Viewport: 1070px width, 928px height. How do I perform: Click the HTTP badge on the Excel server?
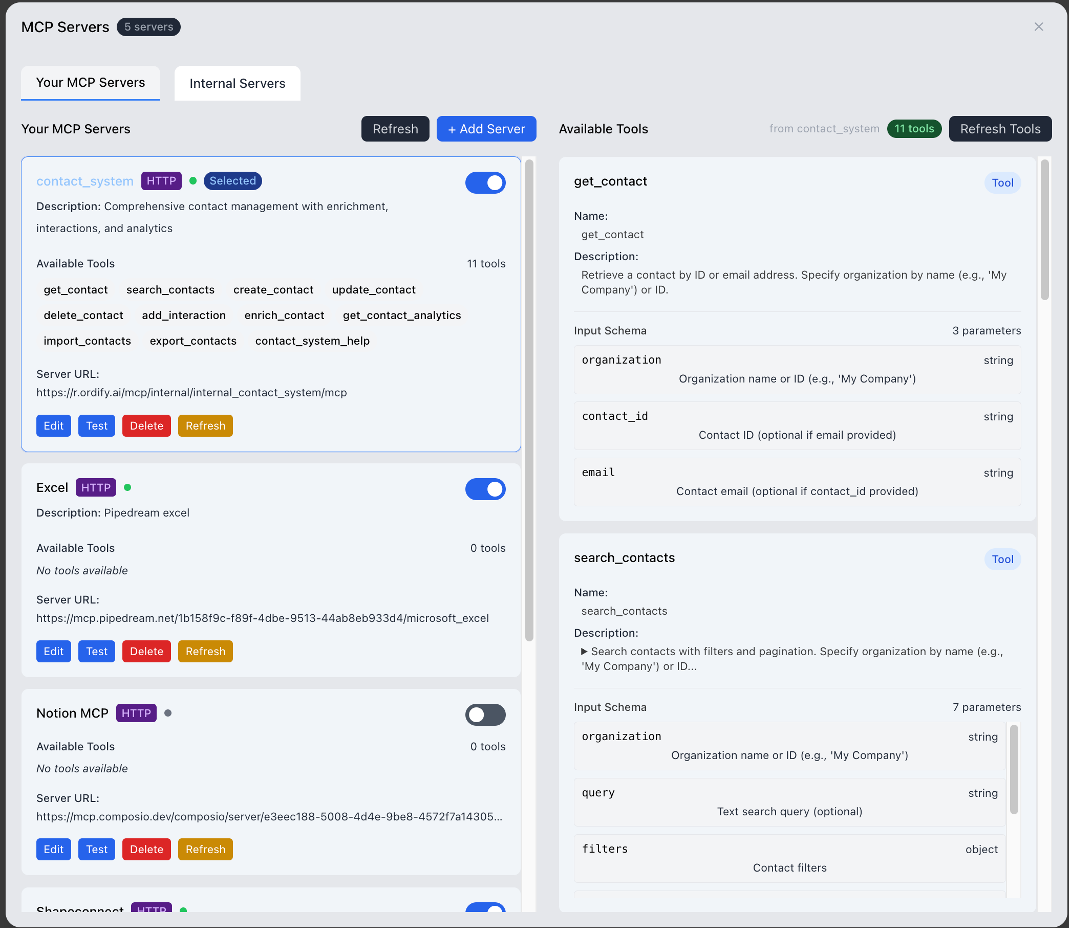95,487
